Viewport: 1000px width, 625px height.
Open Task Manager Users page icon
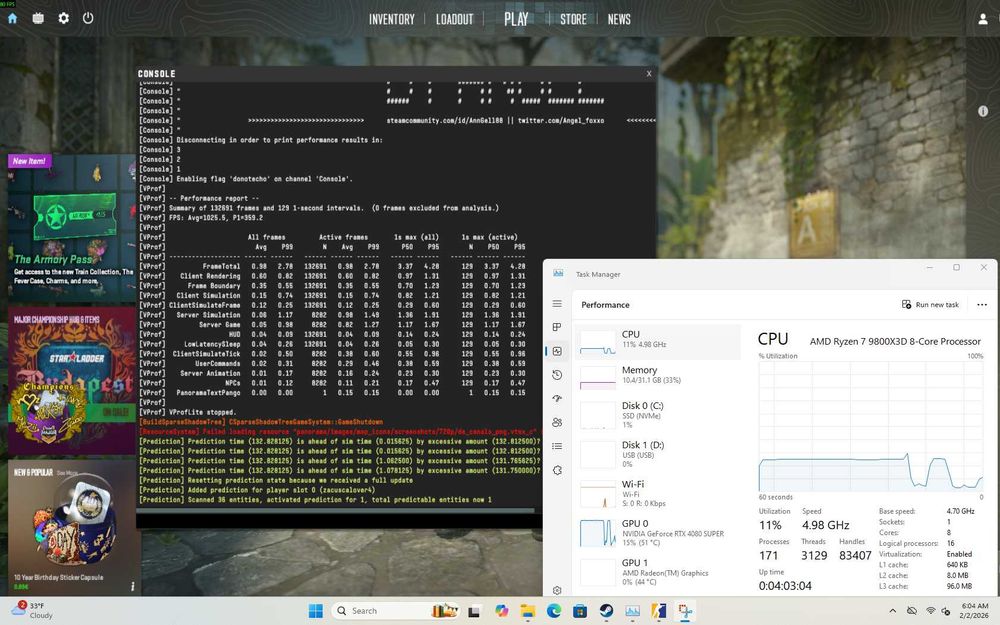(x=557, y=422)
